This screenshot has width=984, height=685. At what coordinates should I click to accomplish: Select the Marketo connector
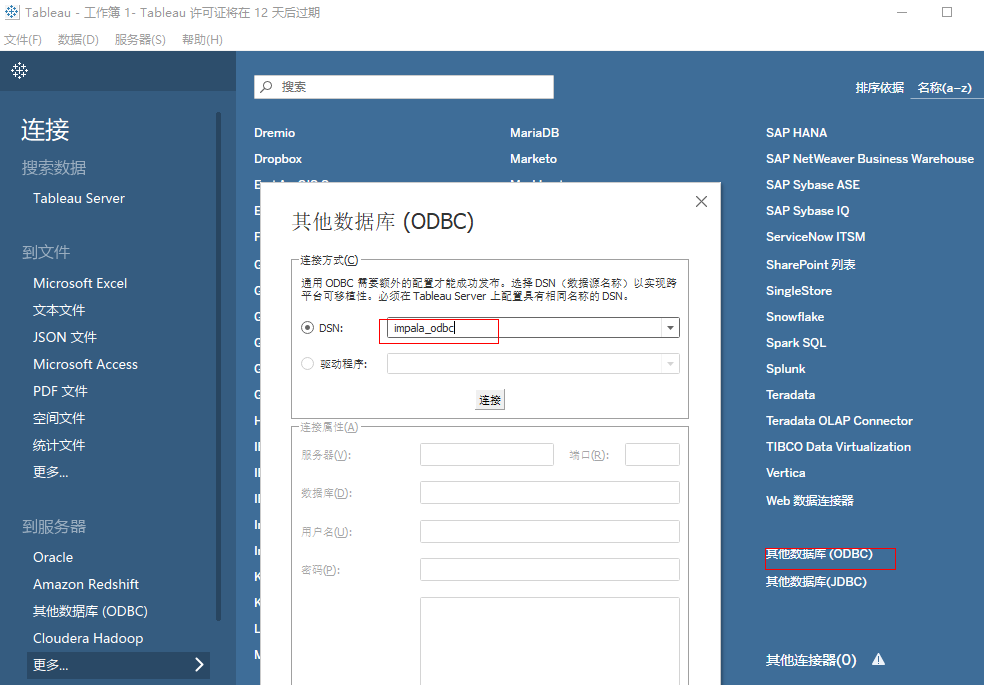(533, 159)
